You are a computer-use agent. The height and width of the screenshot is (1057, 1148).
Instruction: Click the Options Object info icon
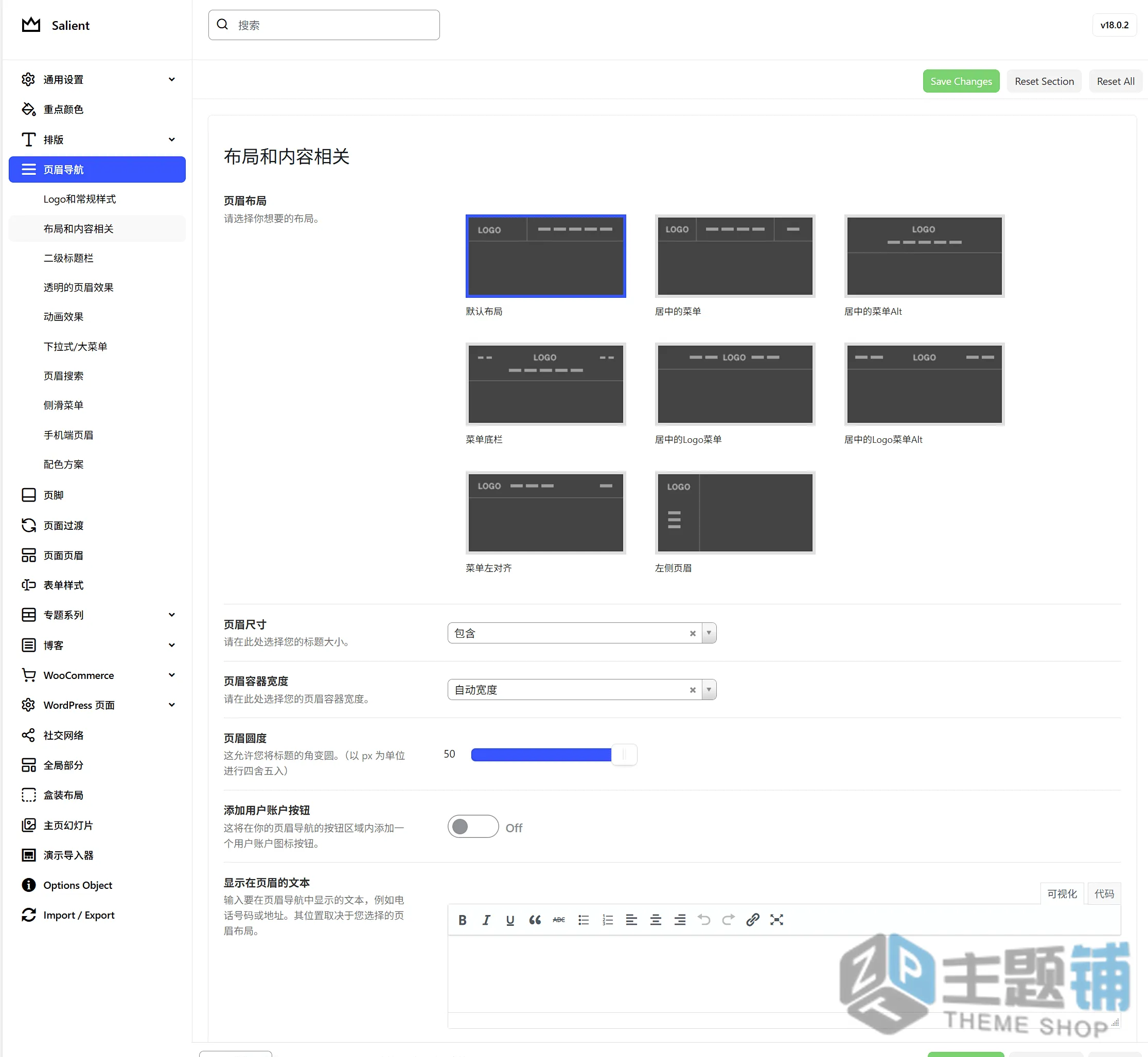click(29, 885)
